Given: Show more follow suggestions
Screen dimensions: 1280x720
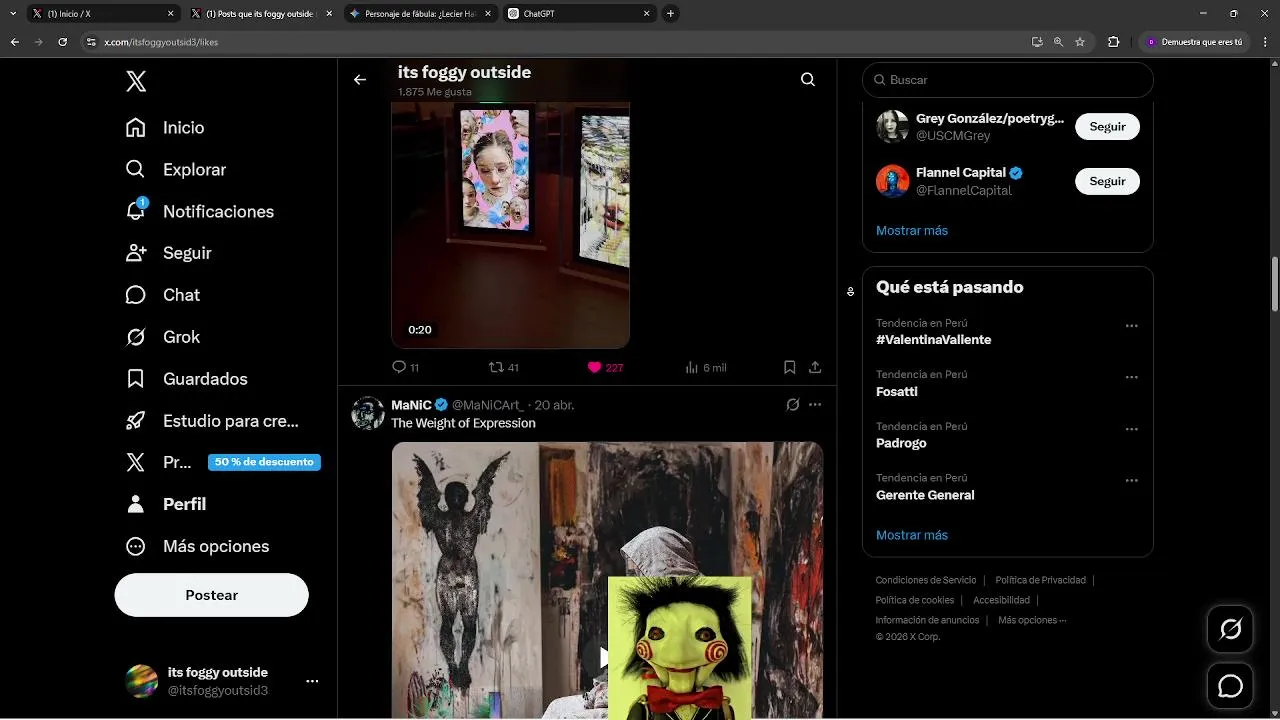Looking at the screenshot, I should tap(912, 230).
